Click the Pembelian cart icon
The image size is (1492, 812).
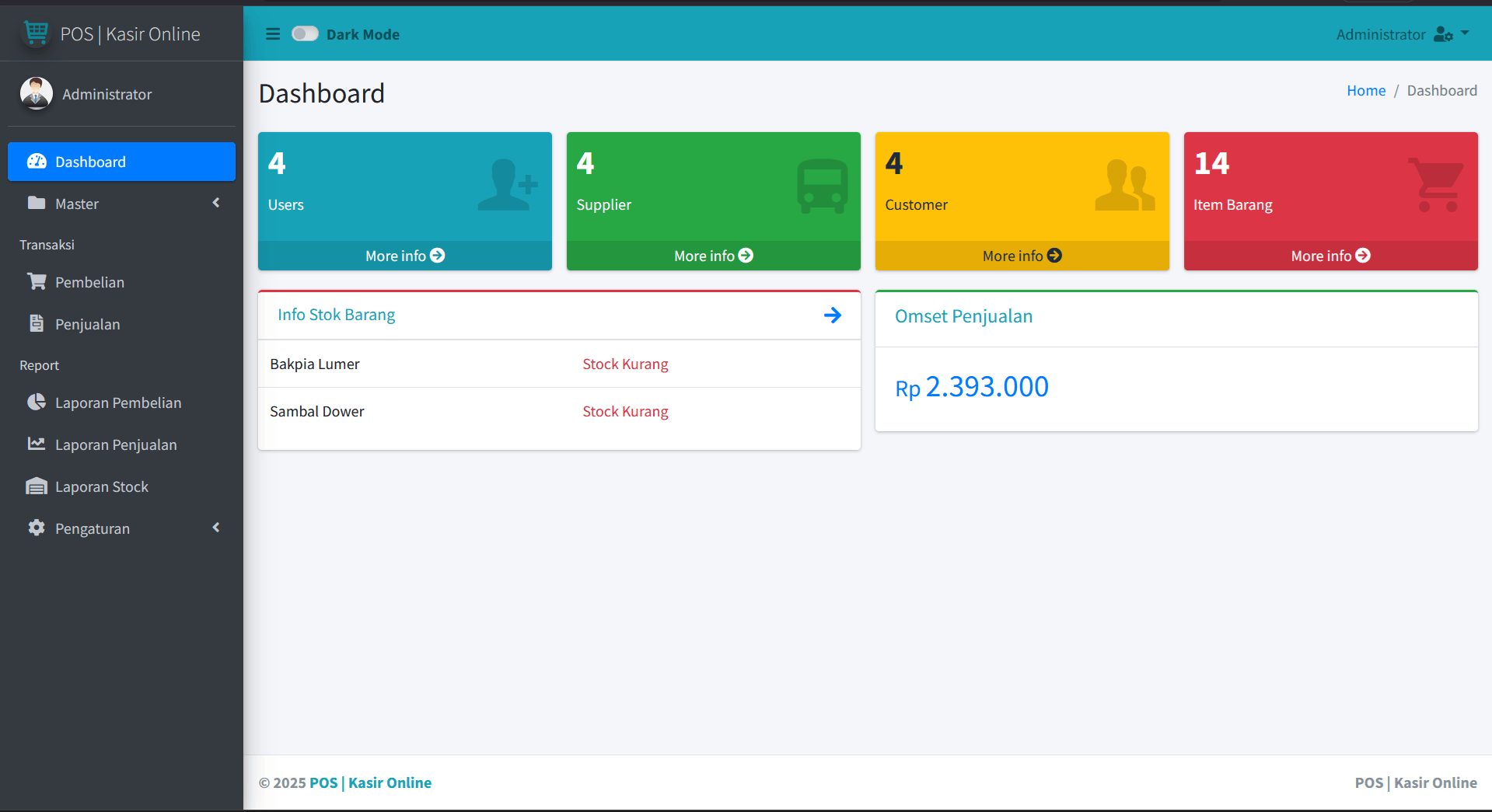click(x=37, y=281)
